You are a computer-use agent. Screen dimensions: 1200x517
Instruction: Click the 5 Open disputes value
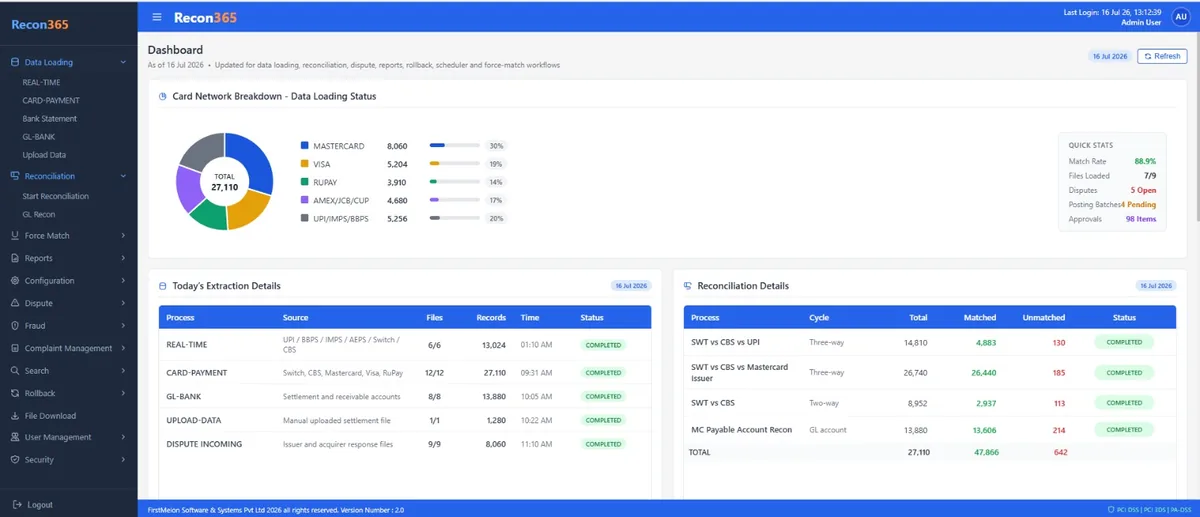coord(1143,190)
